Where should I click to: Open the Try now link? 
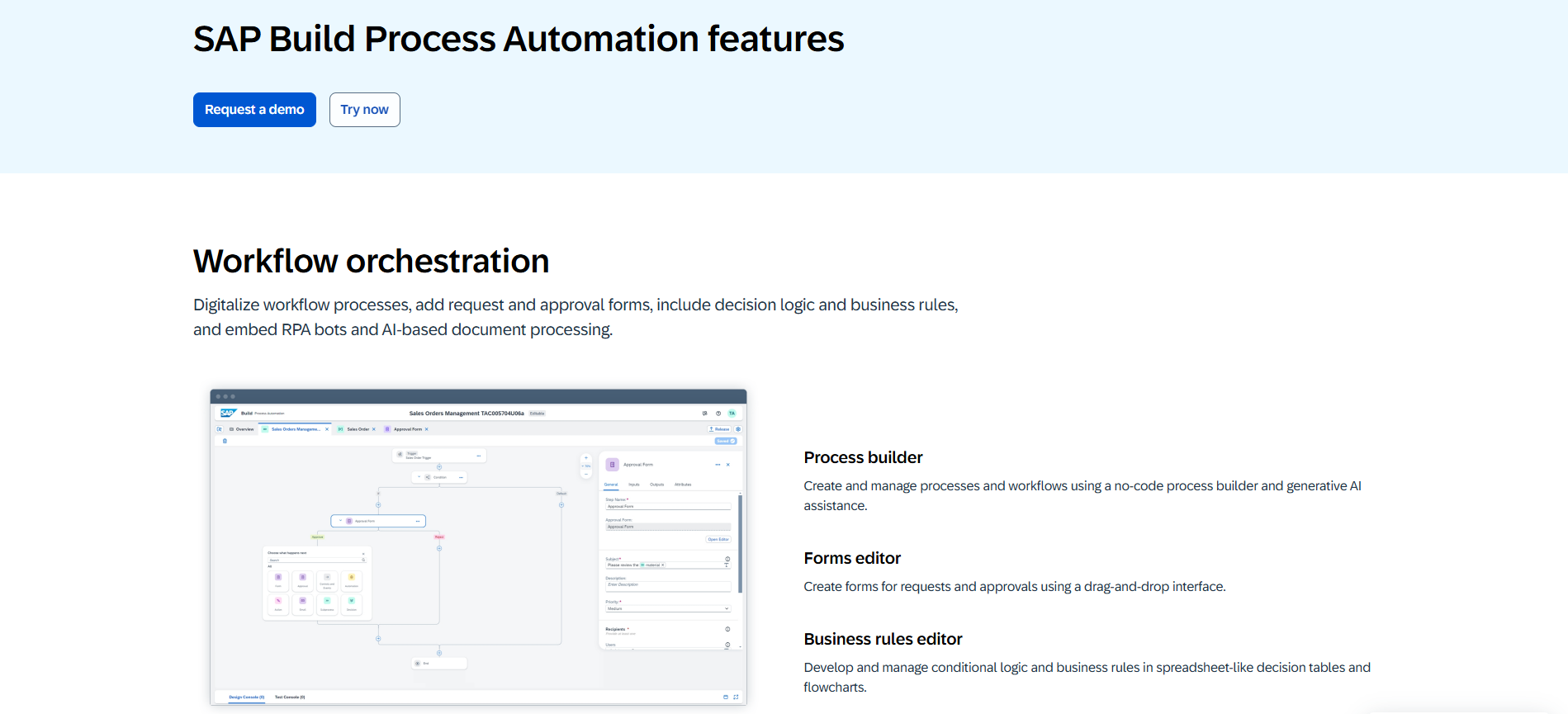click(364, 110)
